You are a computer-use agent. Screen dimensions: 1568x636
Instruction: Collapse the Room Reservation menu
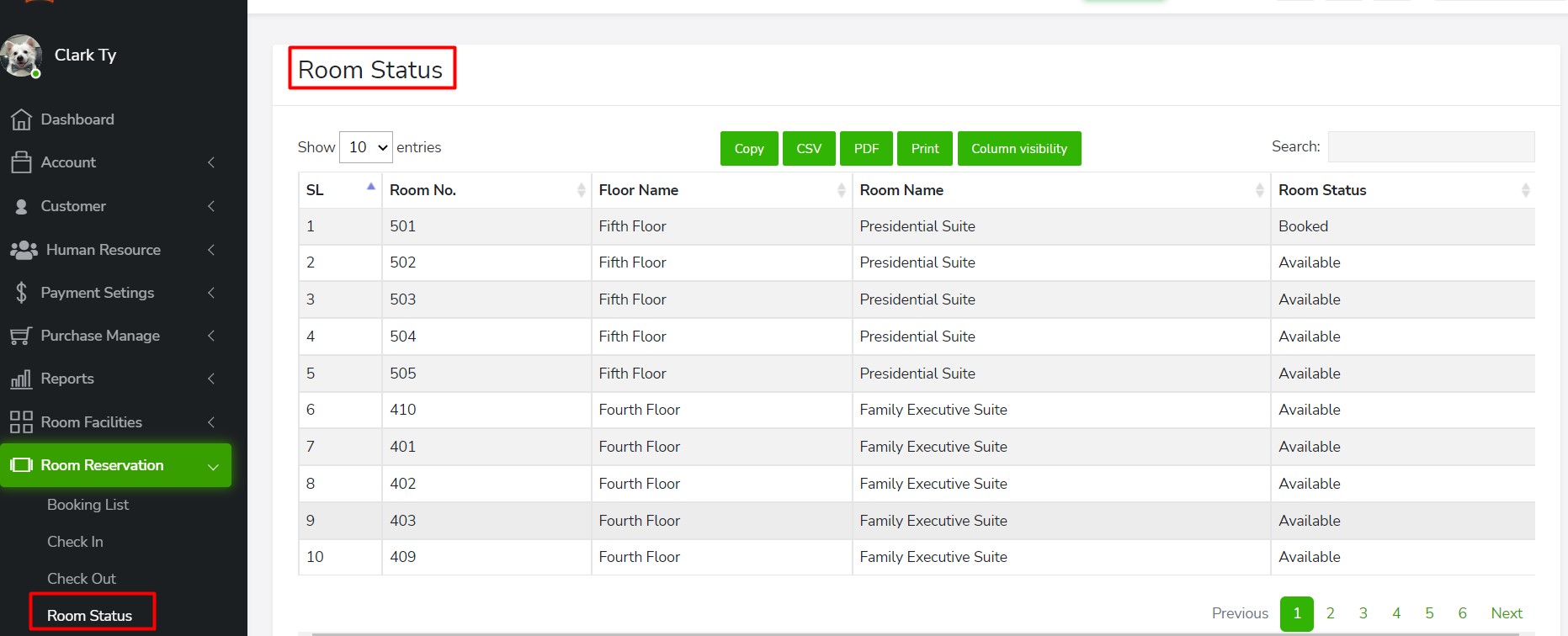tap(213, 466)
